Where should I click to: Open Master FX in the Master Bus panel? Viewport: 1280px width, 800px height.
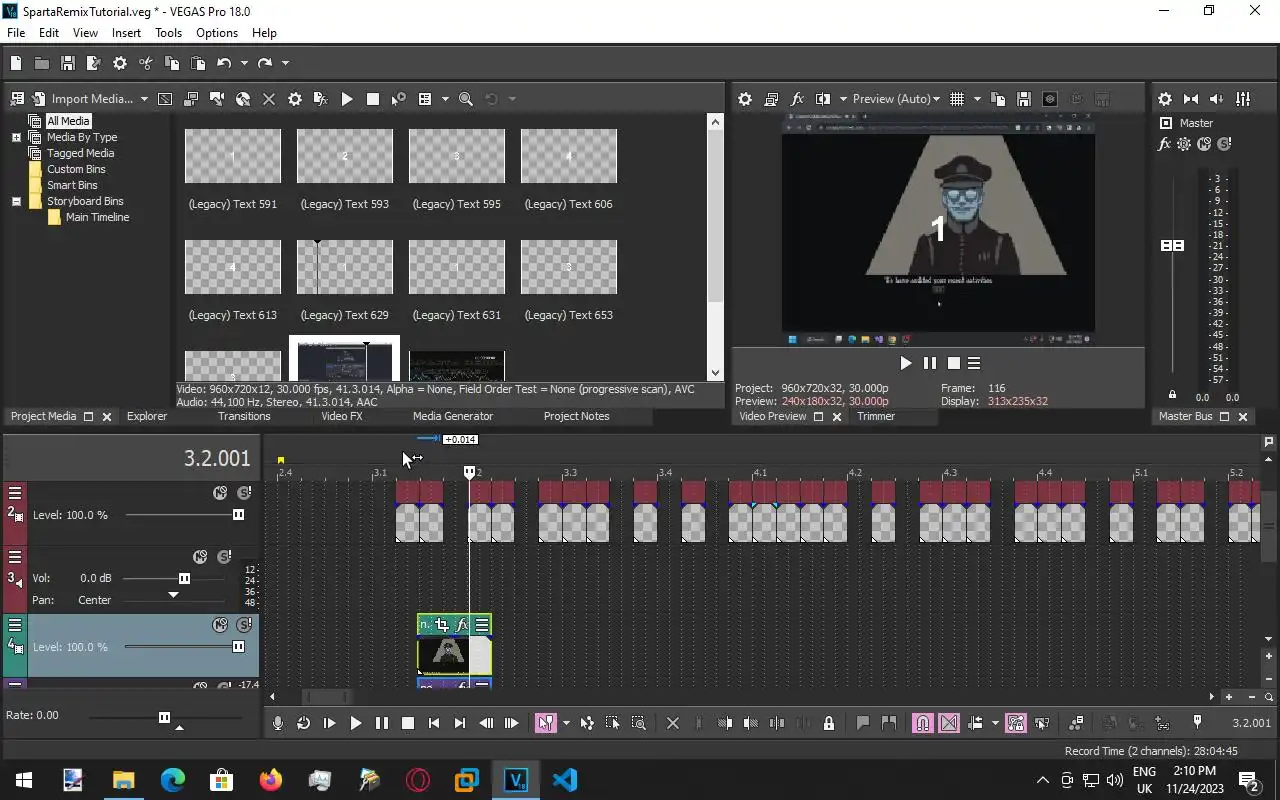coord(1164,144)
